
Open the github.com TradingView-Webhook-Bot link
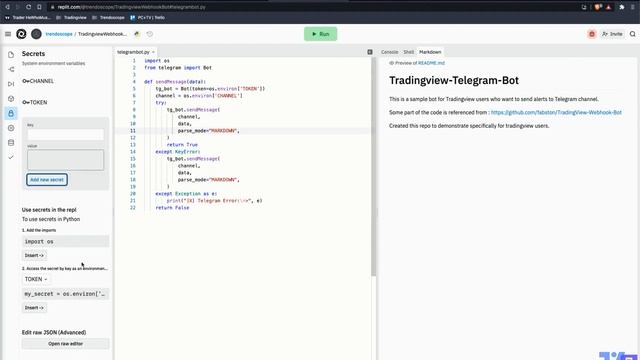(556, 112)
